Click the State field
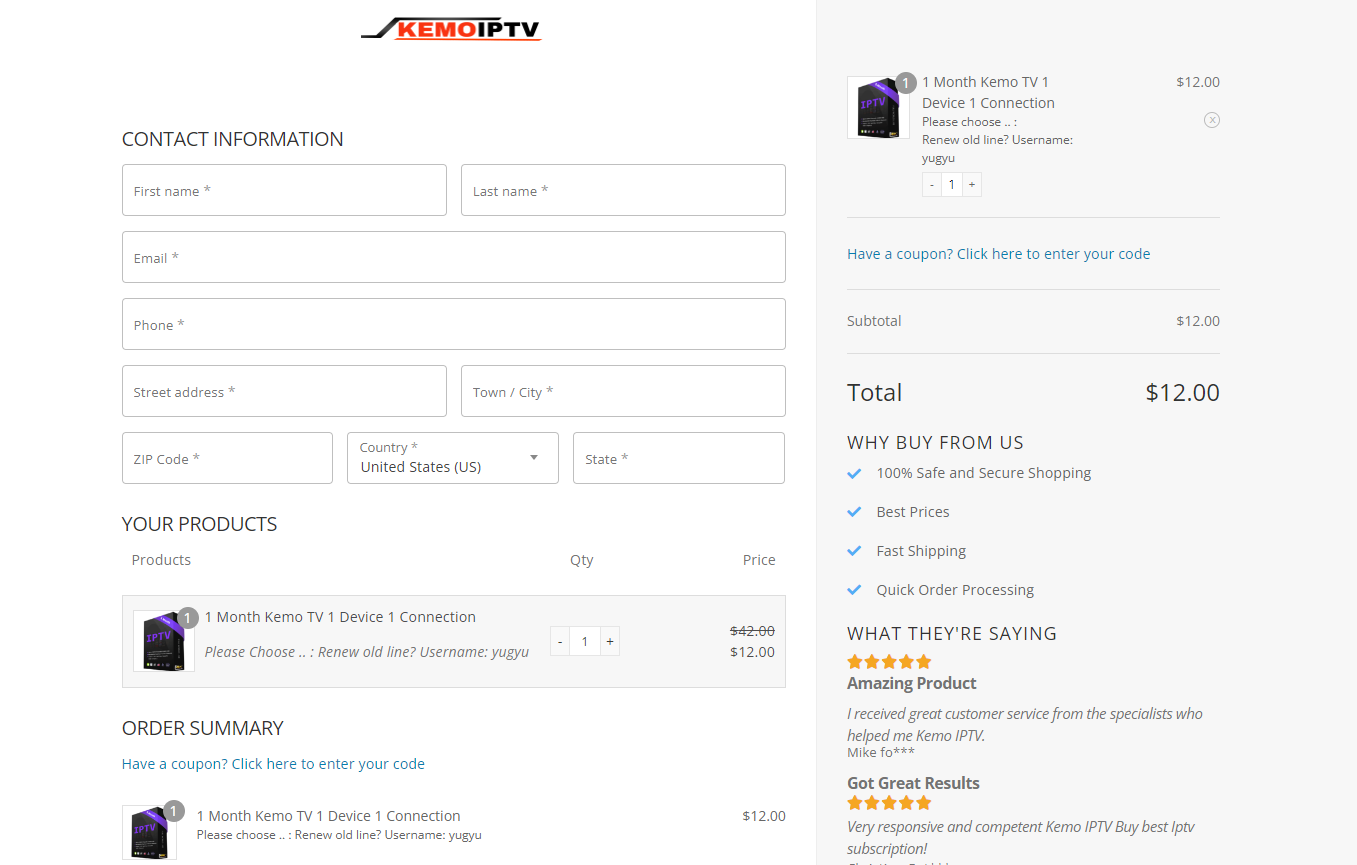The width and height of the screenshot is (1357, 865). tap(678, 458)
